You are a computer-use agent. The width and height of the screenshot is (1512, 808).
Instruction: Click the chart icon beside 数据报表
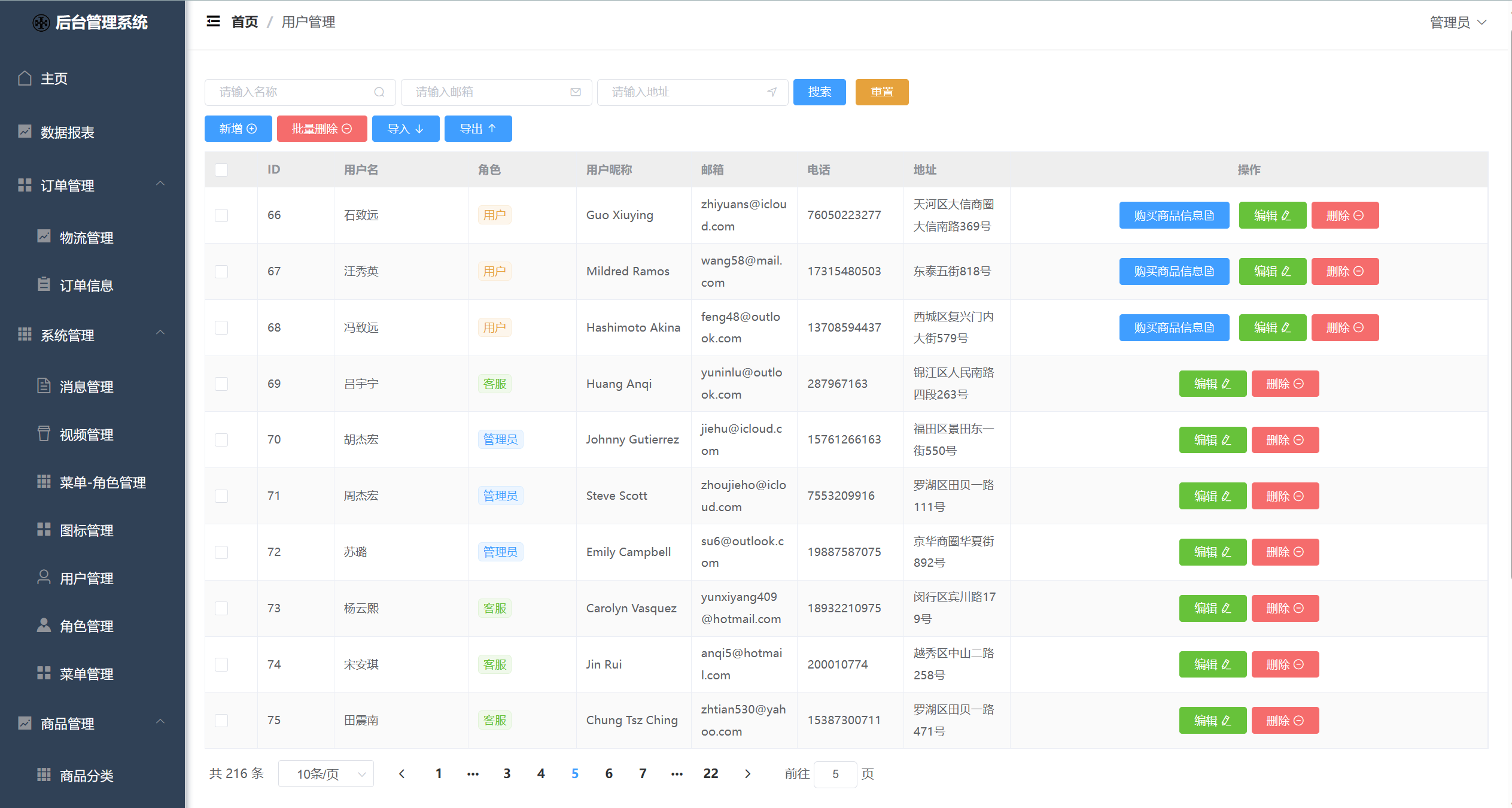[x=25, y=131]
